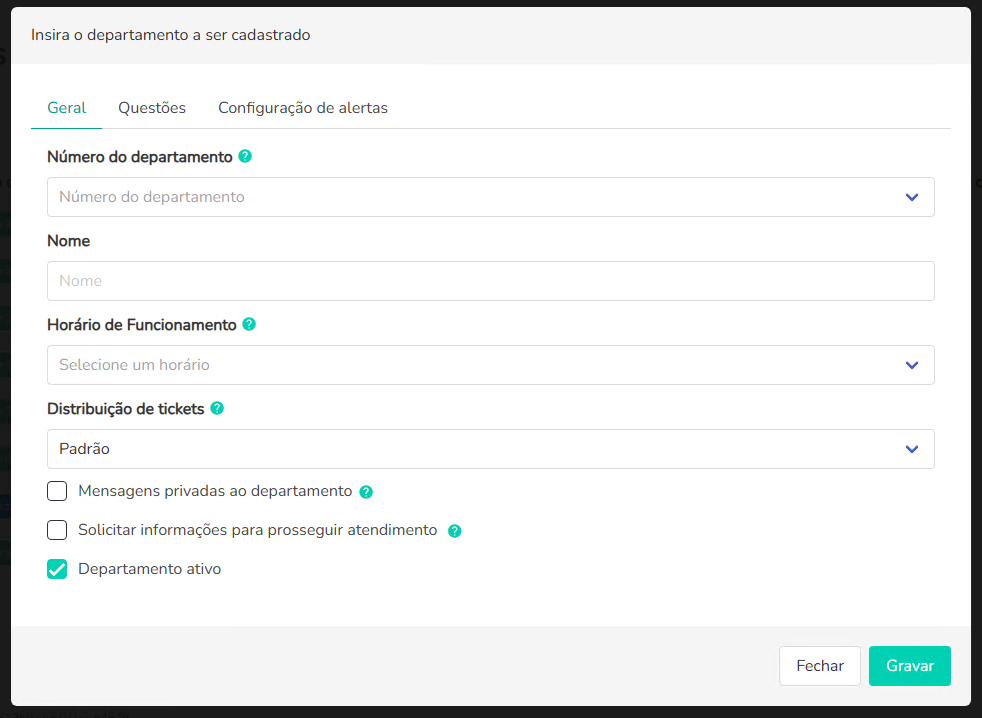The width and height of the screenshot is (982, 718).
Task: Click help icon for Mensagens privadas ao departamento
Action: 366,492
